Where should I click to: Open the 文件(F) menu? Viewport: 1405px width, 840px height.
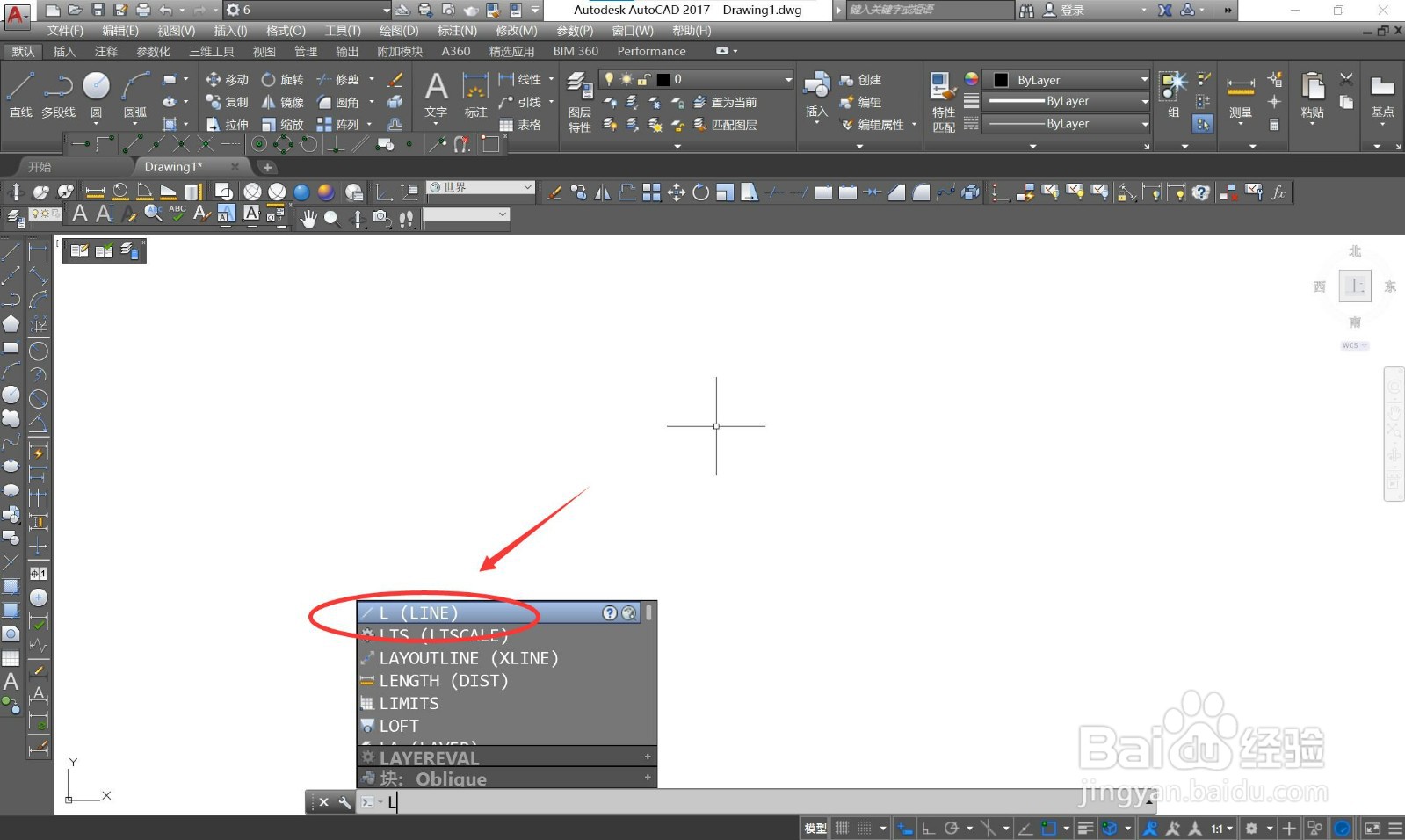pyautogui.click(x=65, y=31)
